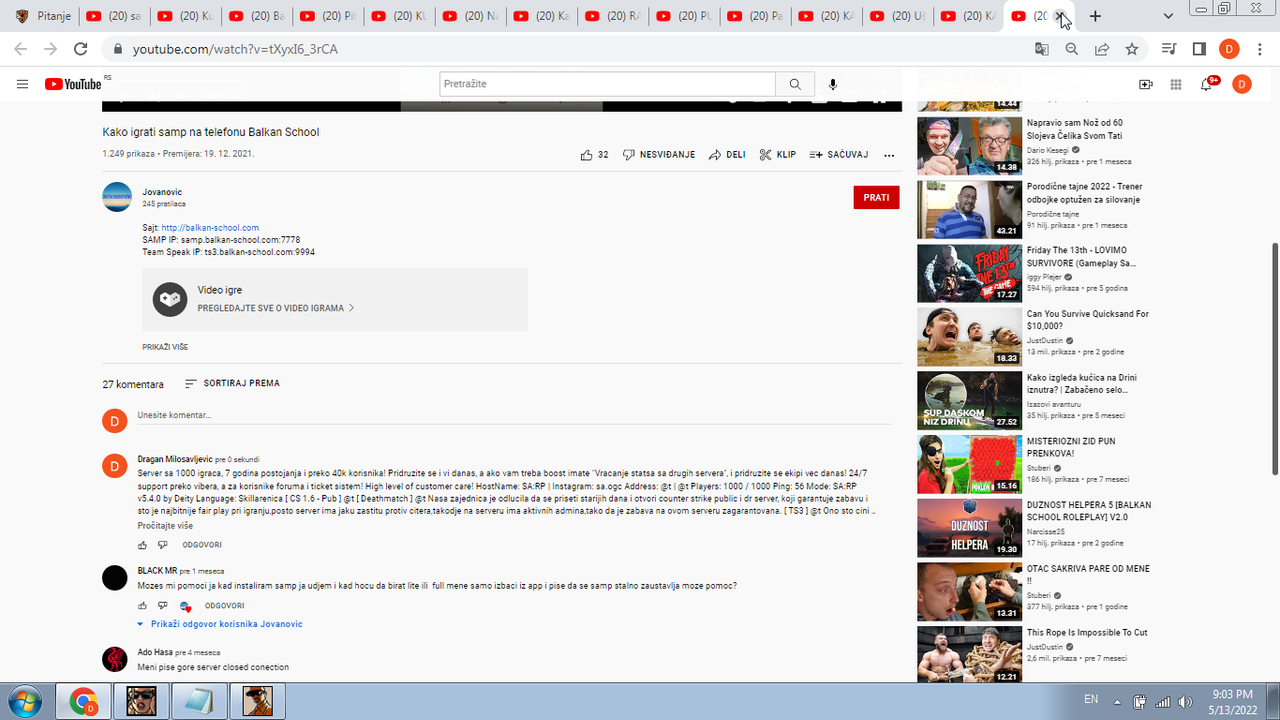Go back in Chrome

(x=21, y=49)
